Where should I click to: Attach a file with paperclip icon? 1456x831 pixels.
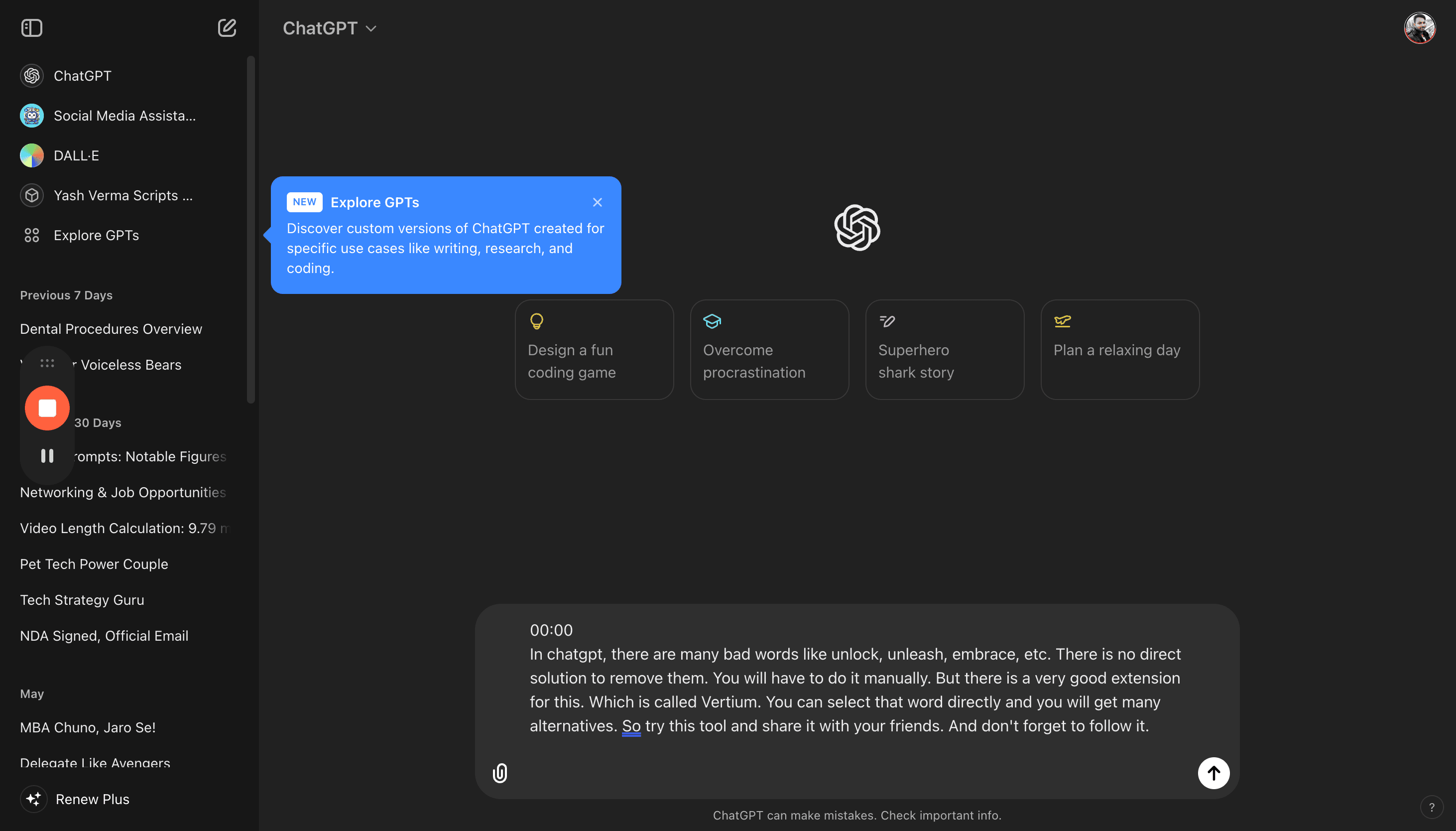[x=499, y=773]
